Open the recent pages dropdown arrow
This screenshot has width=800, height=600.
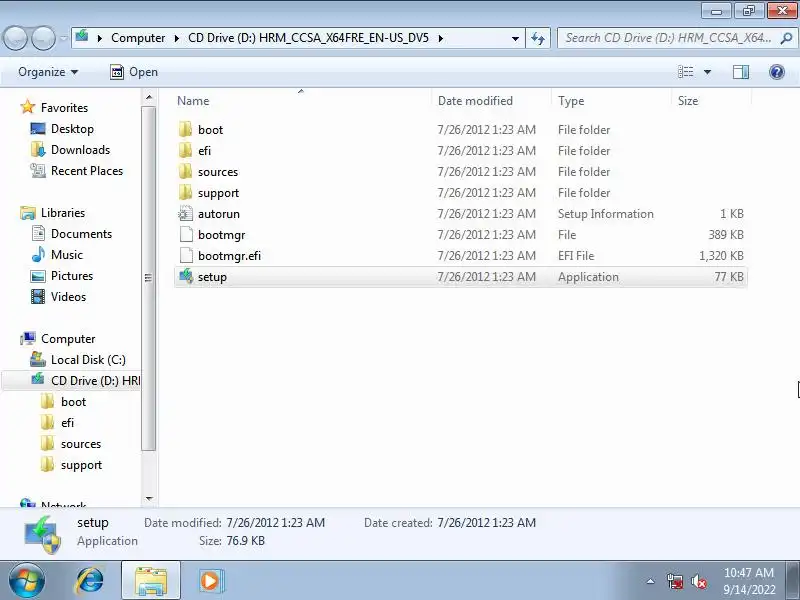[63, 38]
